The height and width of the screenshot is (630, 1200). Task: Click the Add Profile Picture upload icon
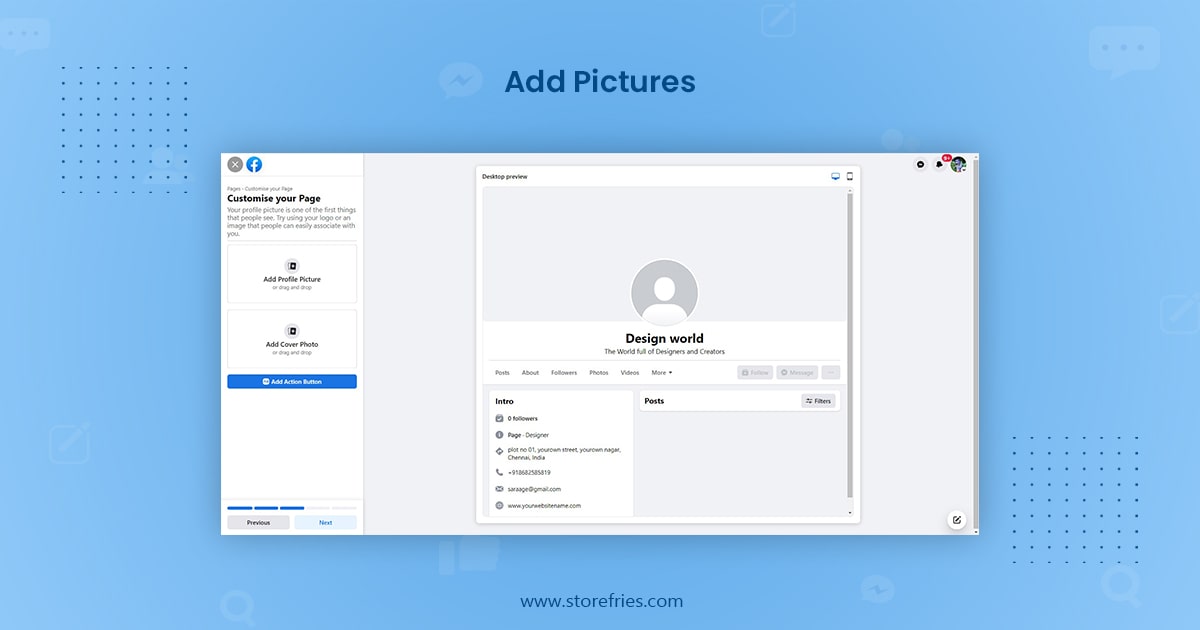292,266
